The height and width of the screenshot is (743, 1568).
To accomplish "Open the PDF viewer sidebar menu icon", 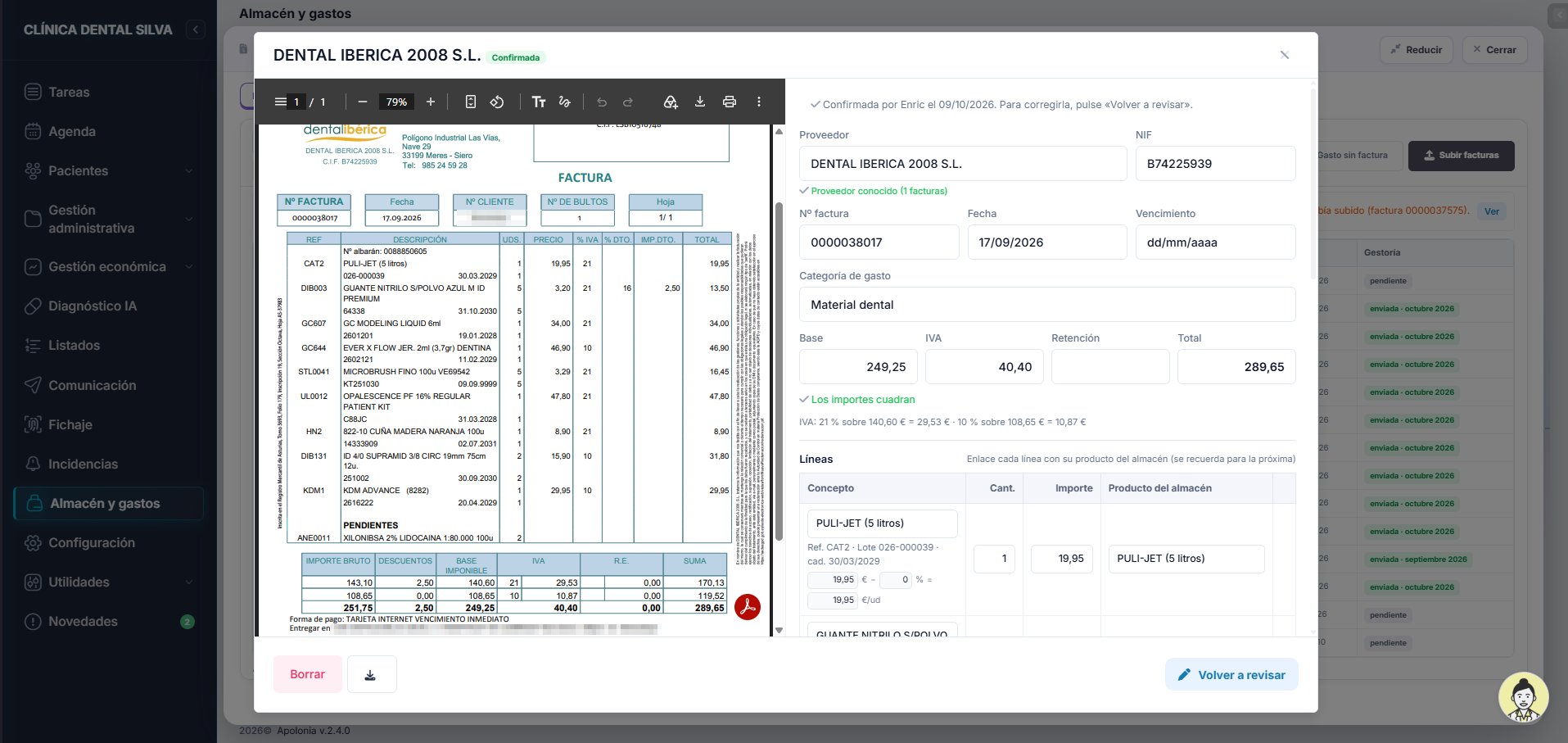I will tap(281, 102).
